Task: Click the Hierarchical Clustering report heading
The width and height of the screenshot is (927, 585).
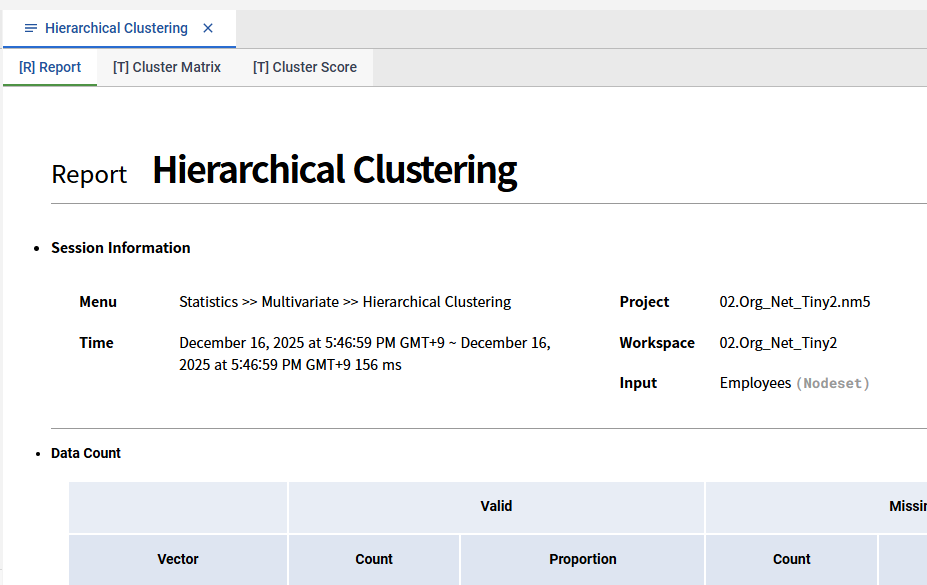Action: tap(335, 171)
